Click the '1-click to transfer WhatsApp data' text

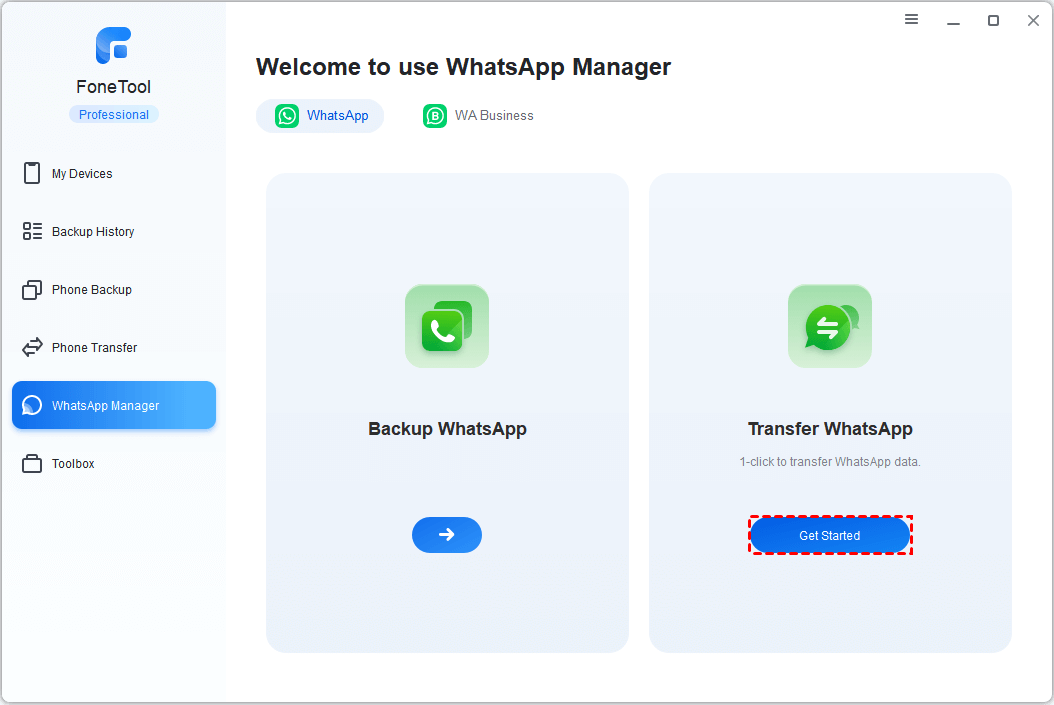830,462
